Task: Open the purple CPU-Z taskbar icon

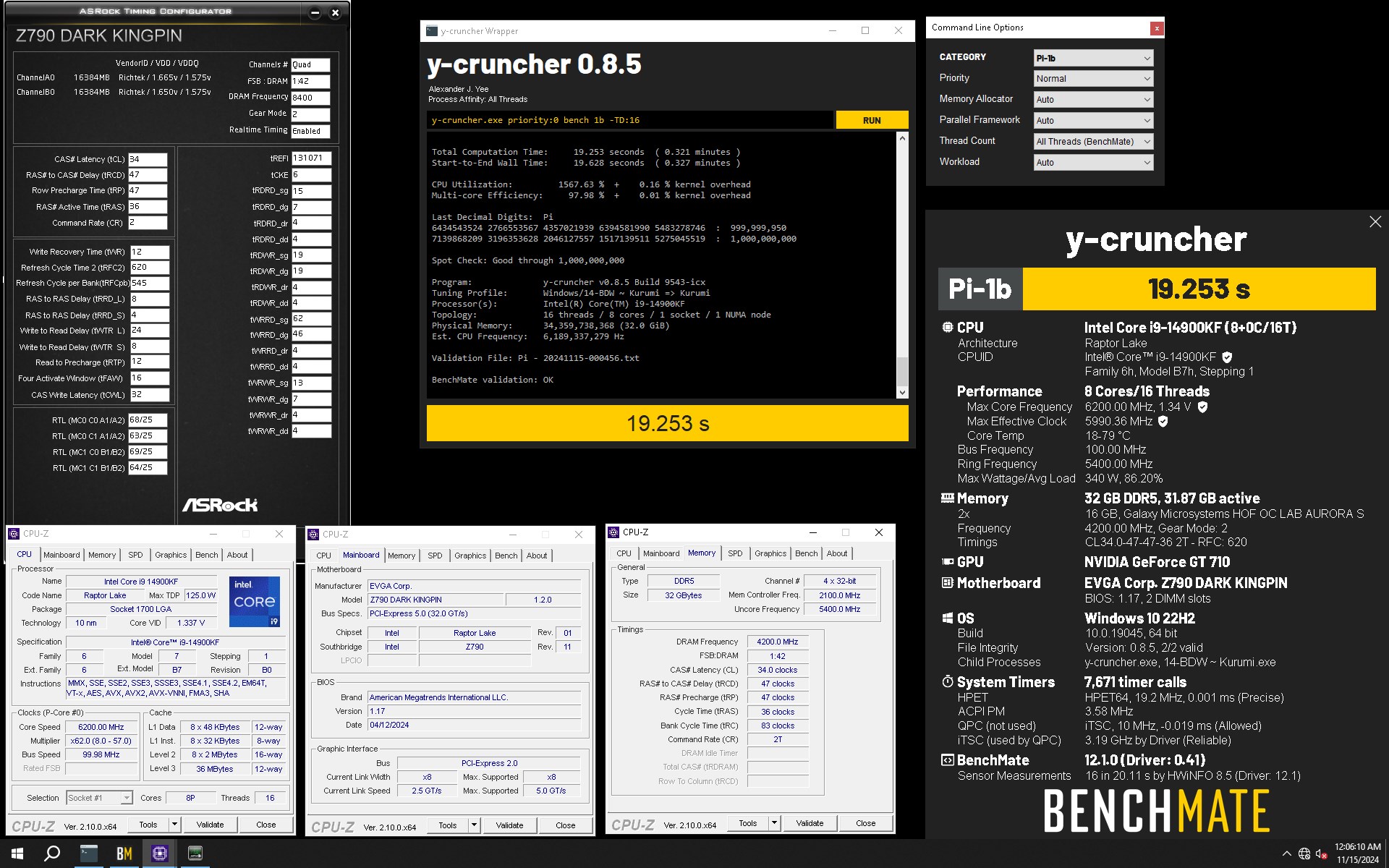Action: pos(159,854)
